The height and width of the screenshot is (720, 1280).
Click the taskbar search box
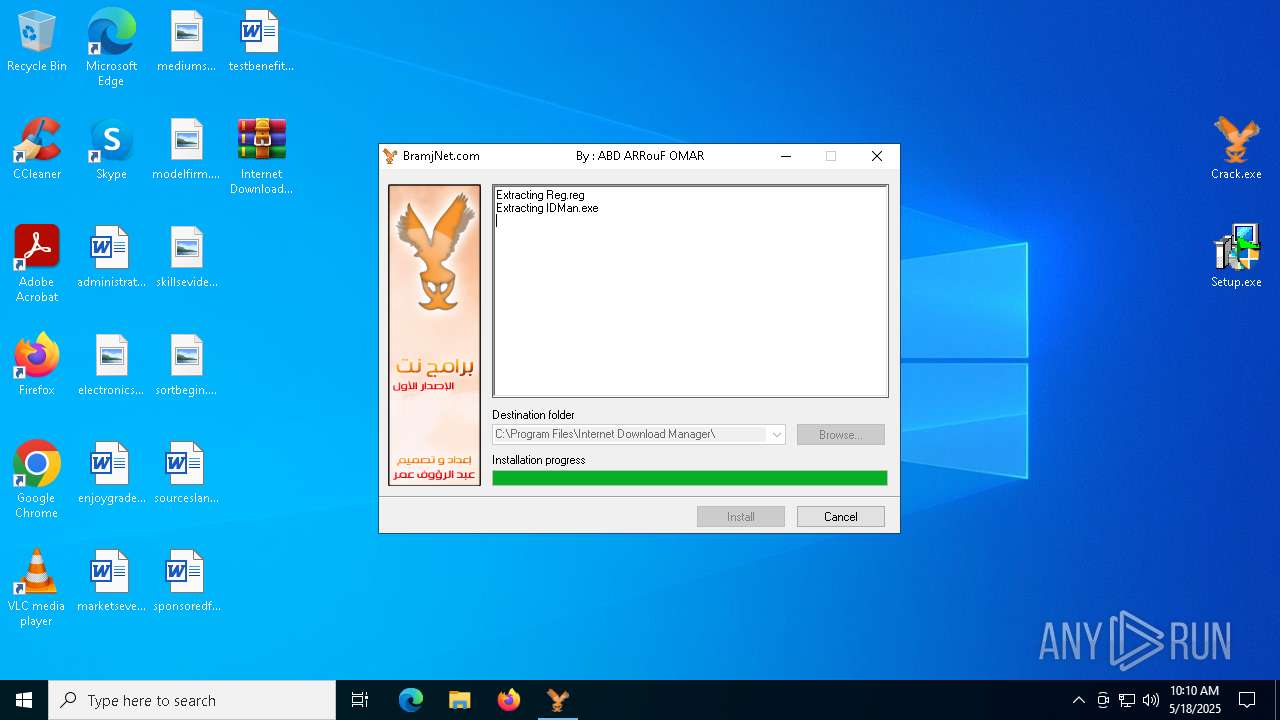click(192, 700)
